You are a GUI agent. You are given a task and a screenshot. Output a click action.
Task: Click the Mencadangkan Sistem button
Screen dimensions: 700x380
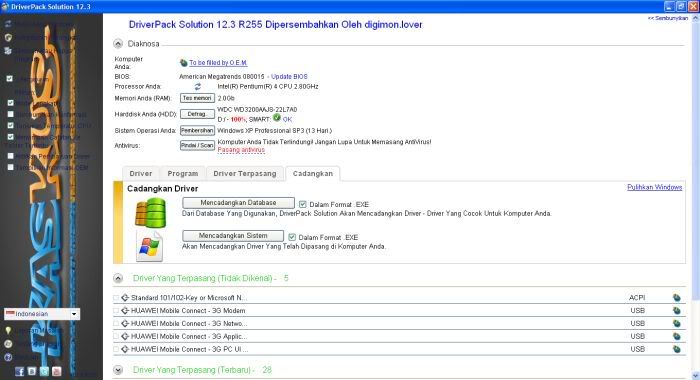(x=233, y=236)
